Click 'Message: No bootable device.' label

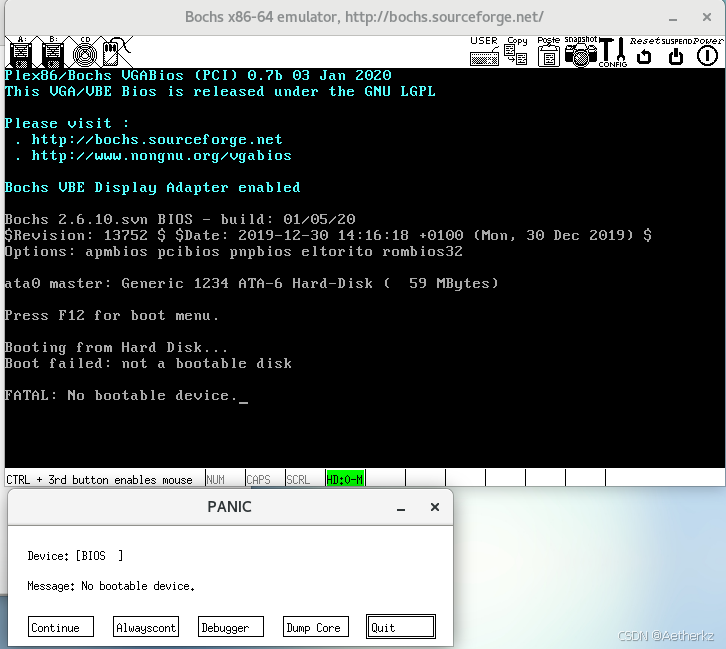111,587
